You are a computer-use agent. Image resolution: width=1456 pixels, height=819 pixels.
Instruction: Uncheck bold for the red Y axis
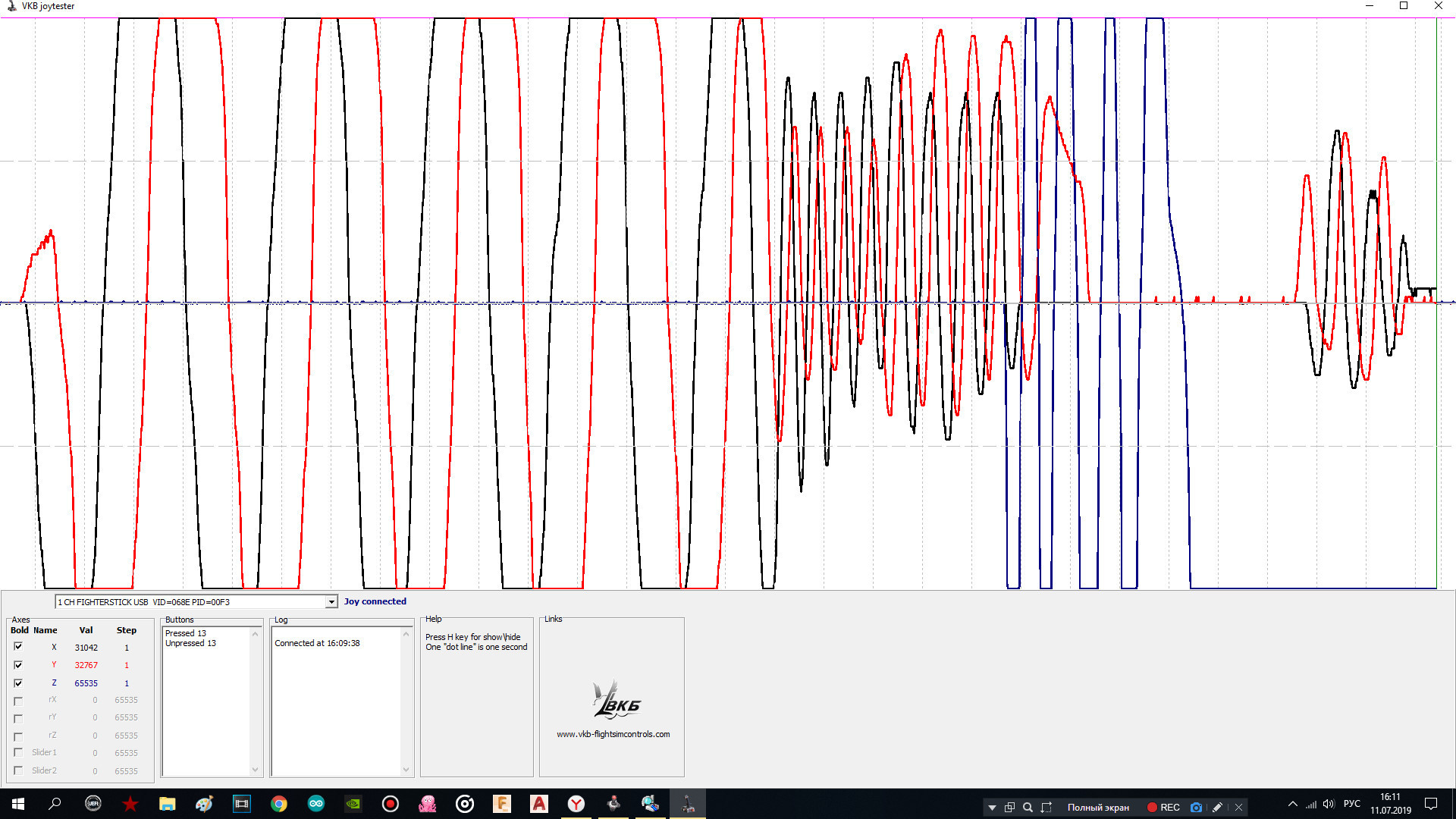tap(18, 665)
